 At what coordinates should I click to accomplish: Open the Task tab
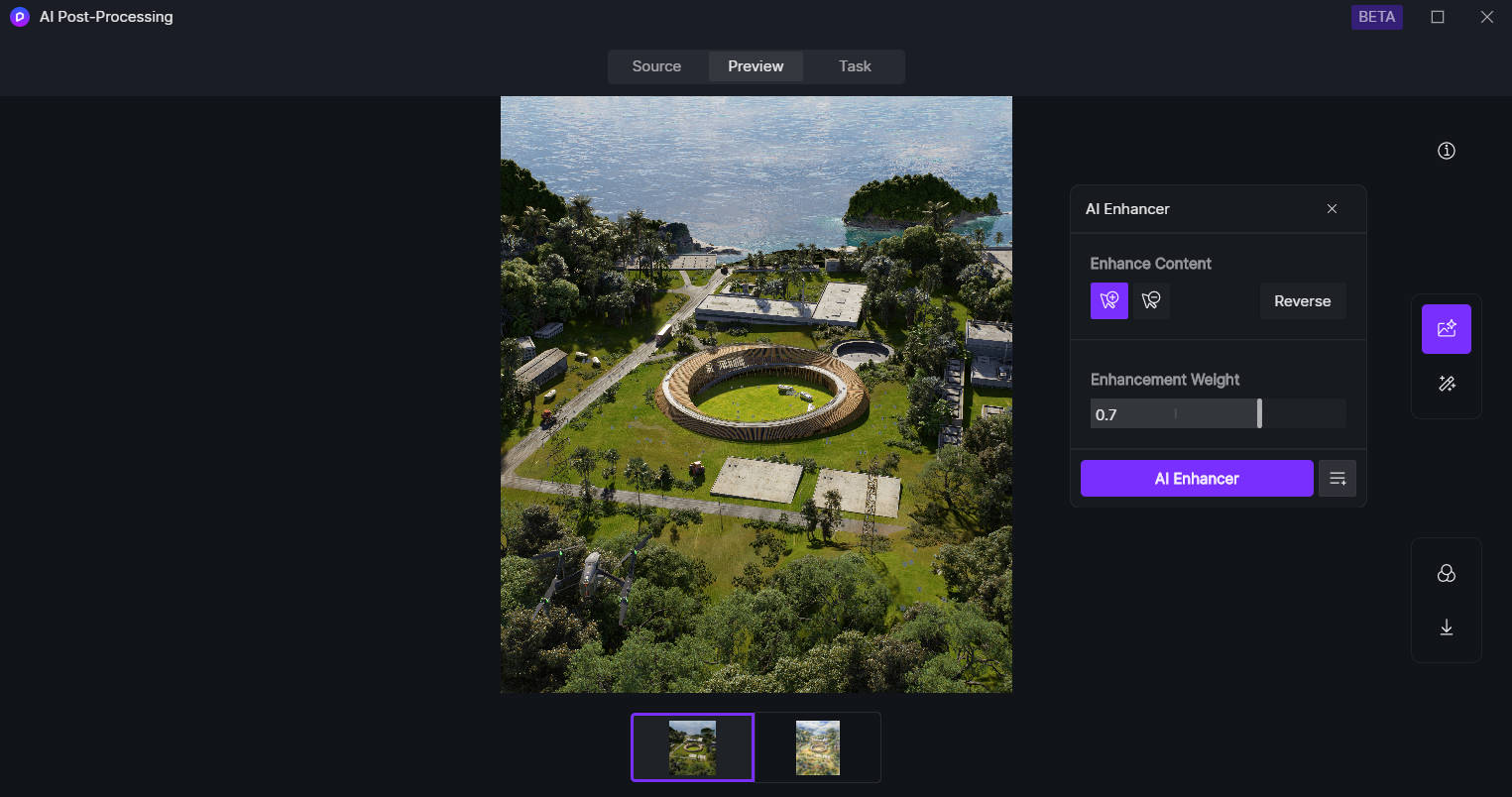(855, 66)
